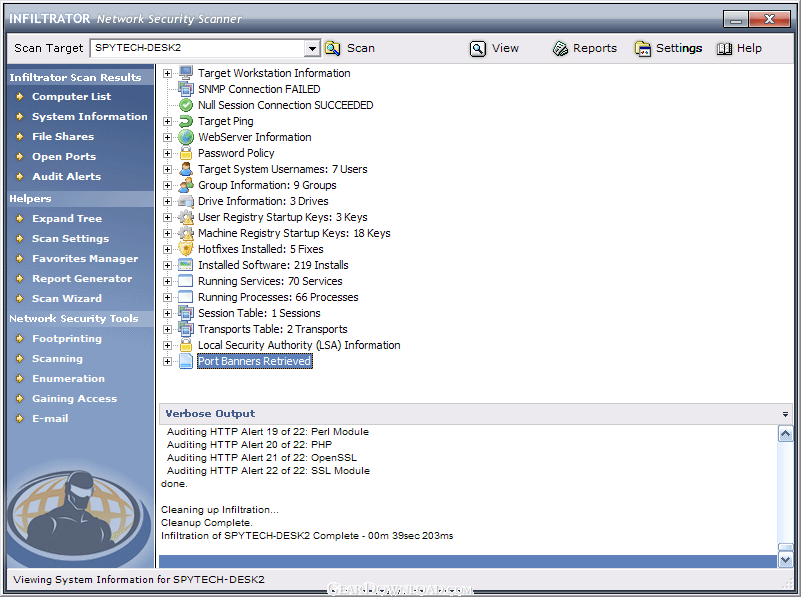The width and height of the screenshot is (801, 597).
Task: Expand the Password Policy node
Action: tap(167, 153)
